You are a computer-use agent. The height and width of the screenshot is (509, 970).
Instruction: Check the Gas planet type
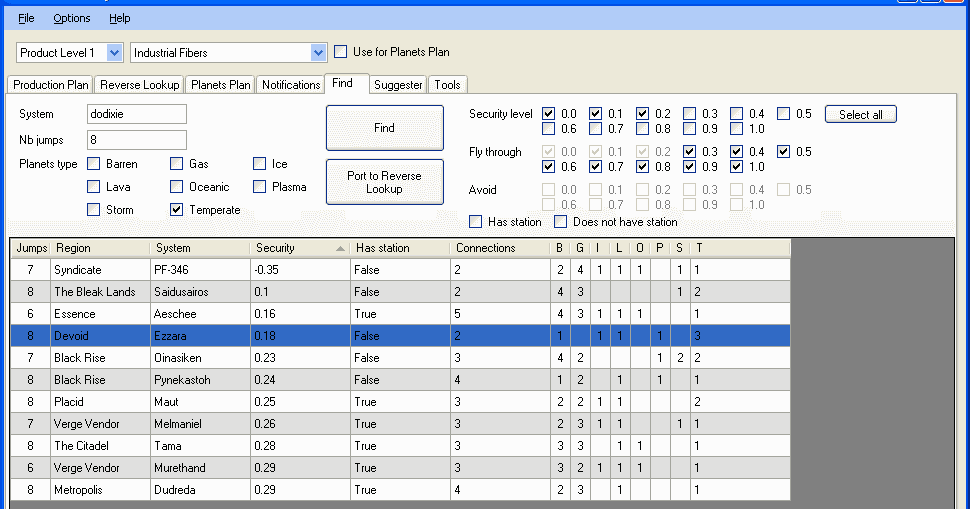176,164
